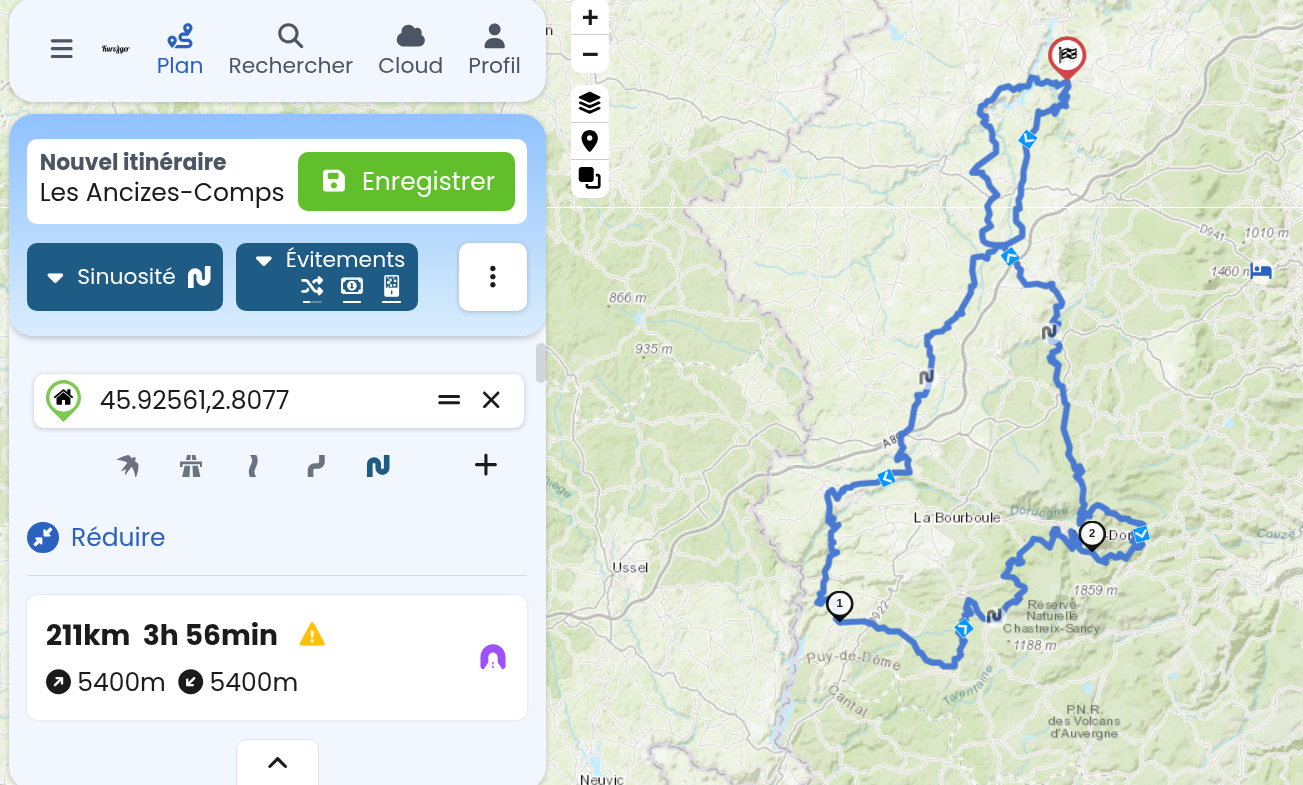Select the very sinuous routing mode
1303x785 pixels.
(378, 465)
